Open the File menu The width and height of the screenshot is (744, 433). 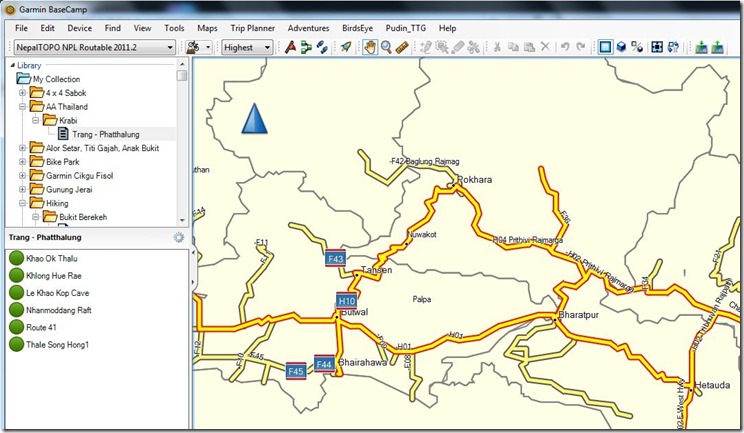[21, 28]
